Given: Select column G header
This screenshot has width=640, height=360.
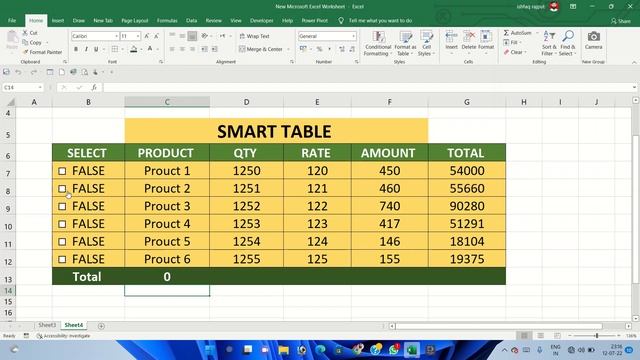Looking at the screenshot, I should [x=467, y=102].
